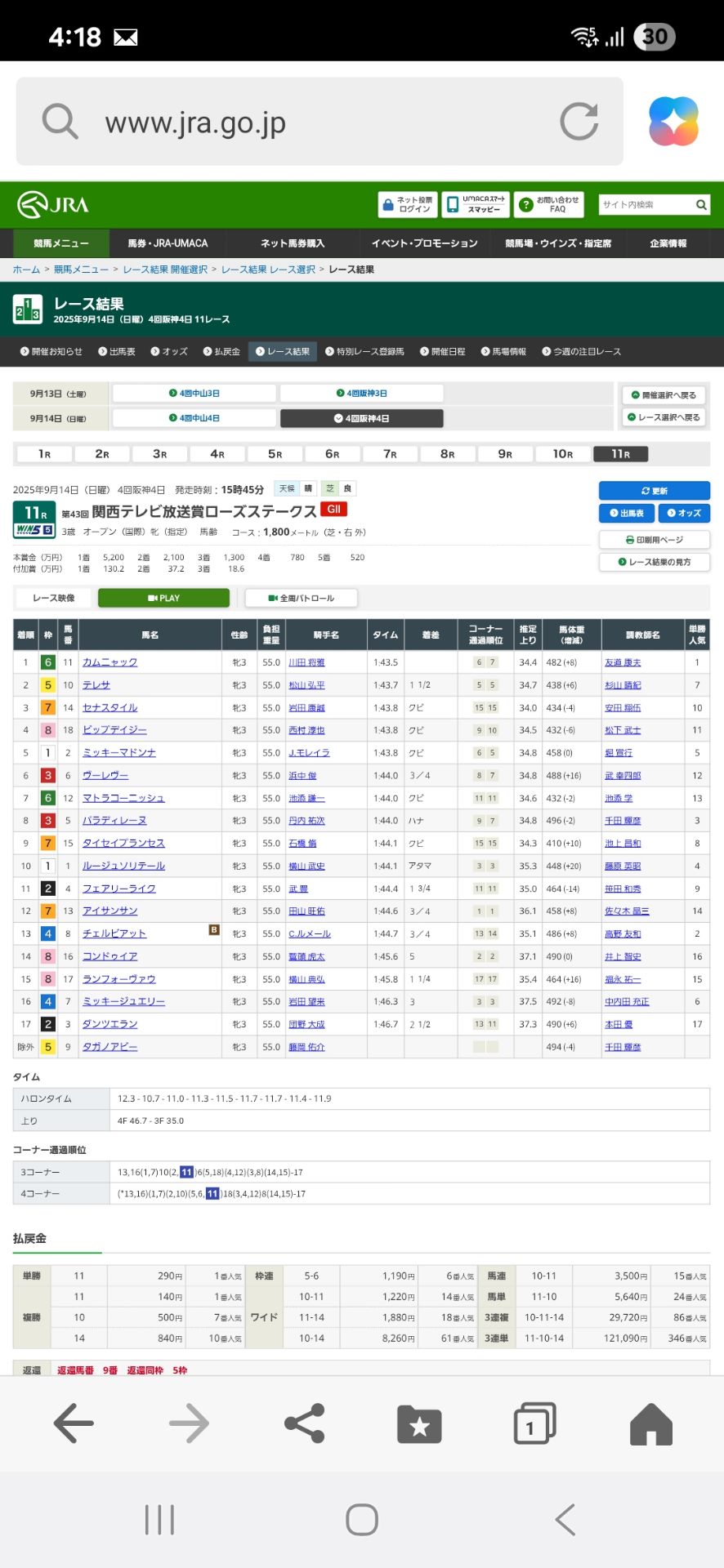Image resolution: width=724 pixels, height=1568 pixels.
Task: Open the browser tabs counter icon
Action: pyautogui.click(x=534, y=1423)
